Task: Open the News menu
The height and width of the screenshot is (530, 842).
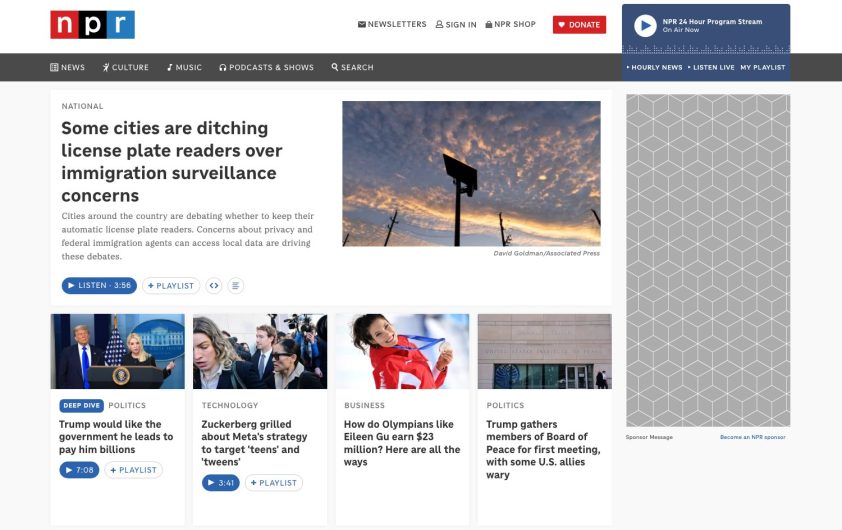Action: 68,67
